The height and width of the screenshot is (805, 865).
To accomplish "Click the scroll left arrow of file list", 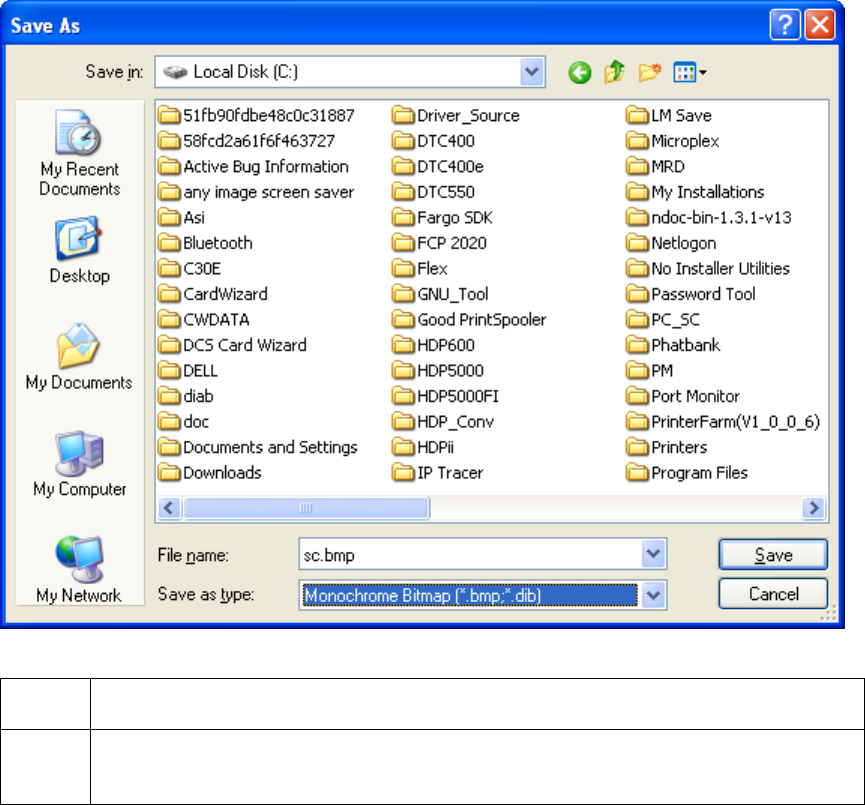I will (x=169, y=508).
